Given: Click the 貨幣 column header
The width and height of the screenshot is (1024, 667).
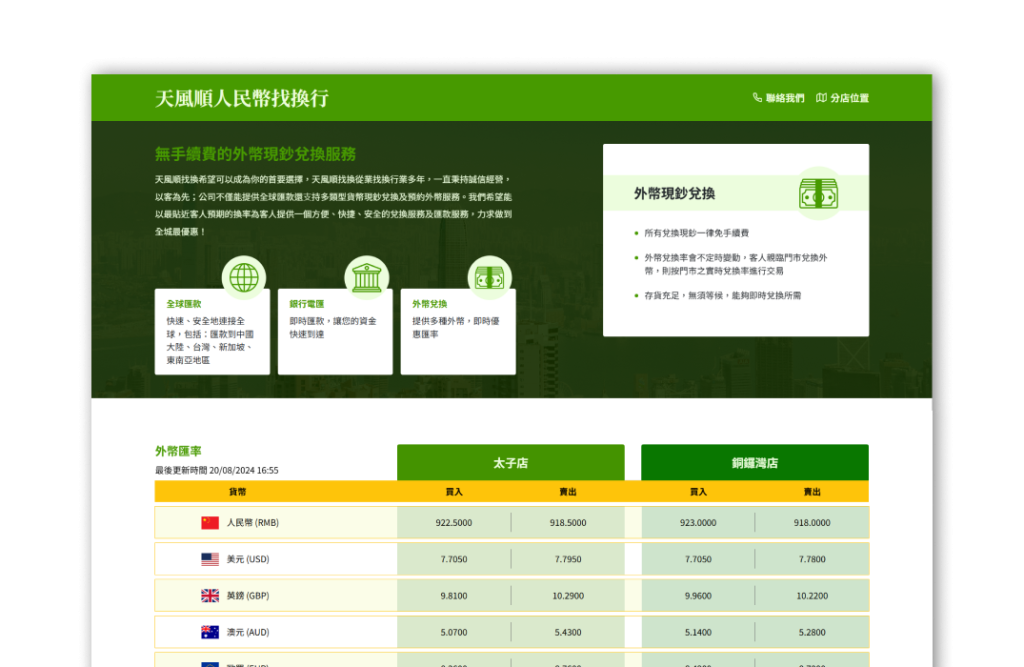Looking at the screenshot, I should pyautogui.click(x=237, y=492).
